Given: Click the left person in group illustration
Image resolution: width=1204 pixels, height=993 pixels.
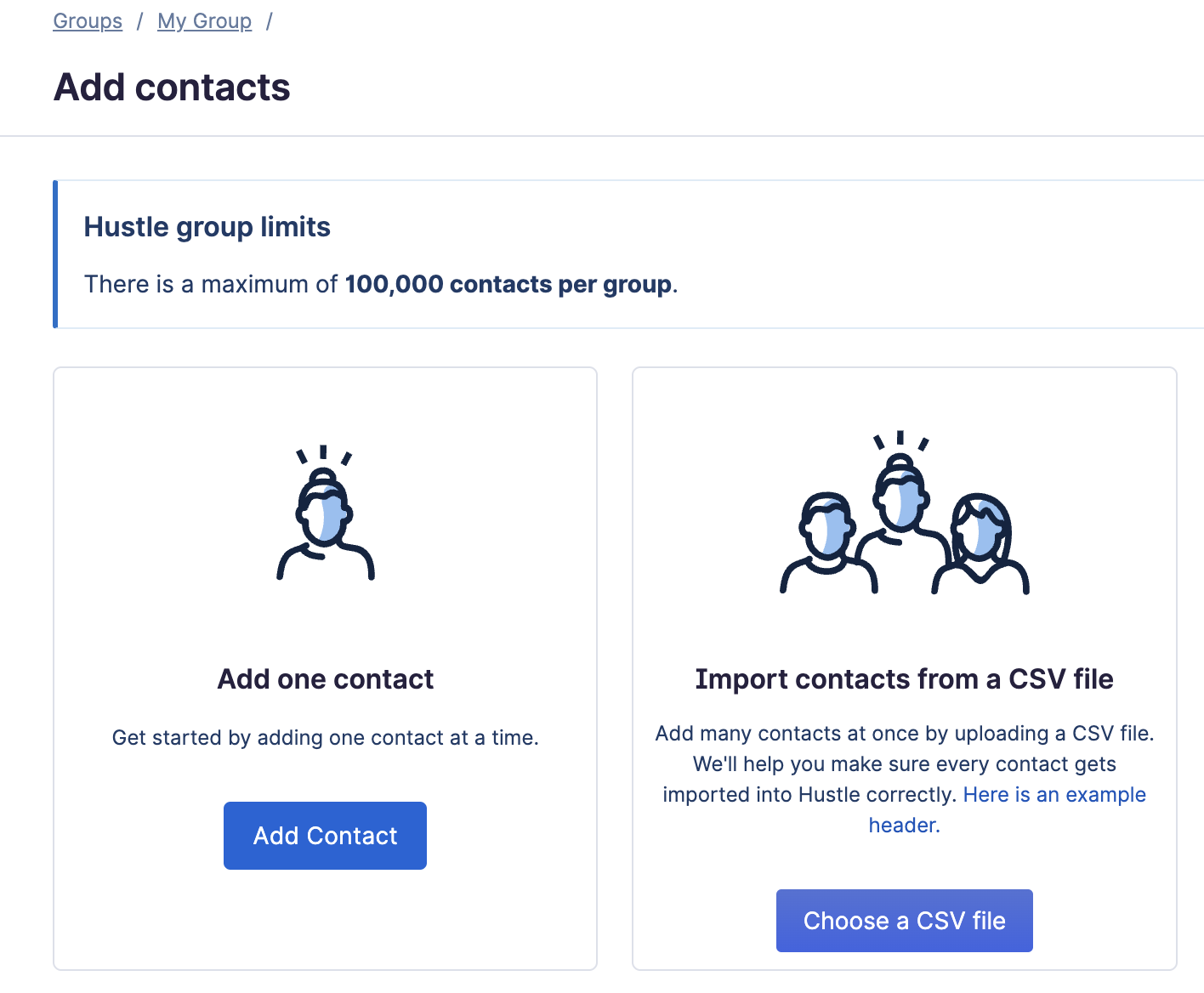Looking at the screenshot, I should click(x=828, y=542).
